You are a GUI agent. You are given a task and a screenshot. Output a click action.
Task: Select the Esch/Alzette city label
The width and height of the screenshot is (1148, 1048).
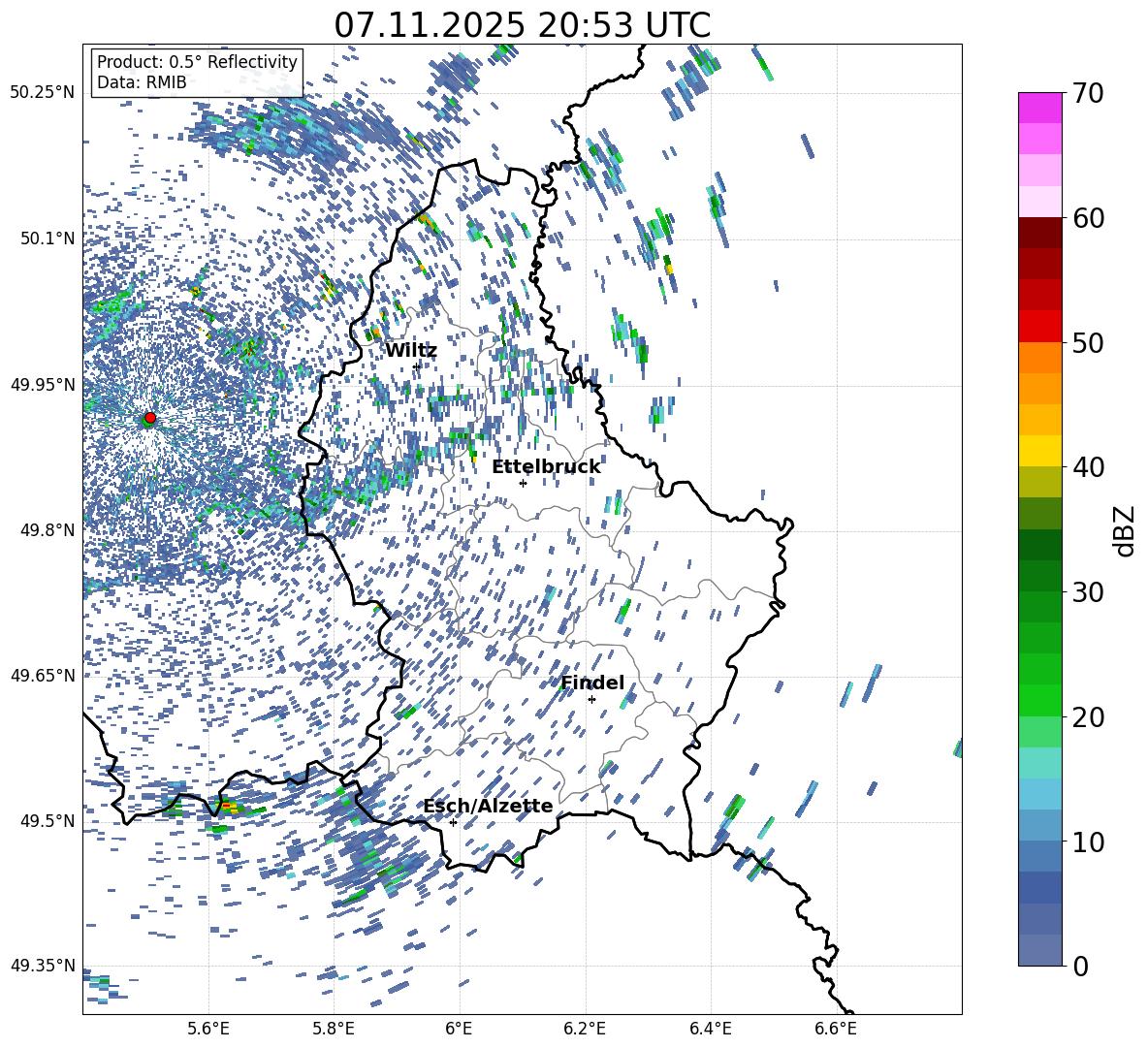488,807
